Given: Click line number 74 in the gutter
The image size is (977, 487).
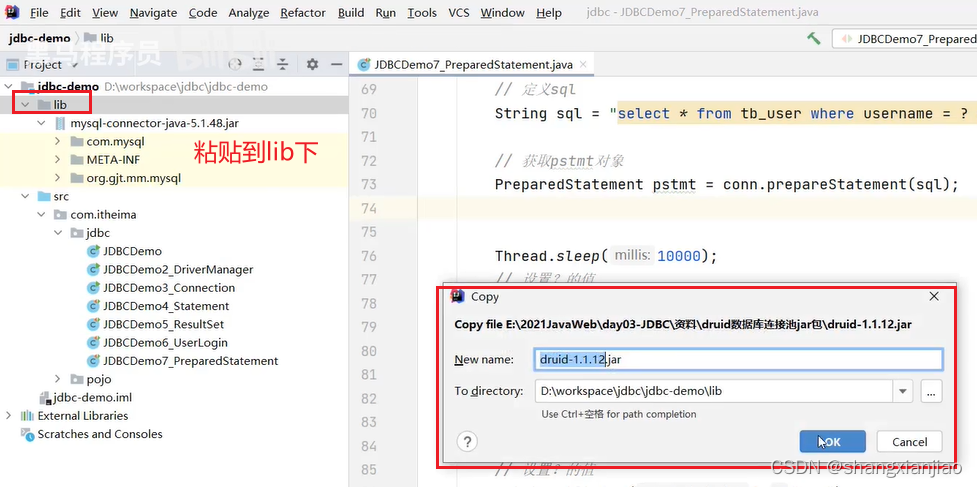Looking at the screenshot, I should click(x=369, y=208).
